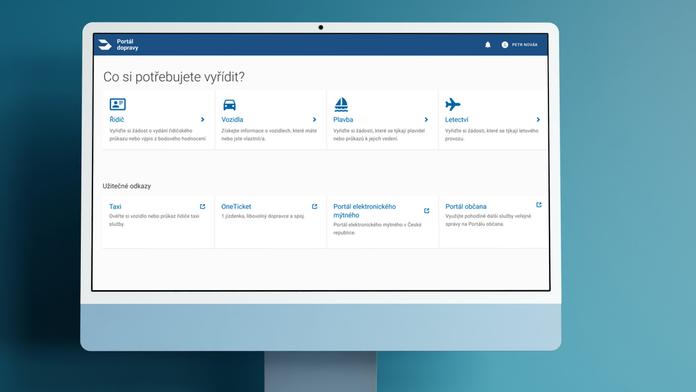Click the OneTicket description text
The height and width of the screenshot is (392, 696).
tap(262, 216)
